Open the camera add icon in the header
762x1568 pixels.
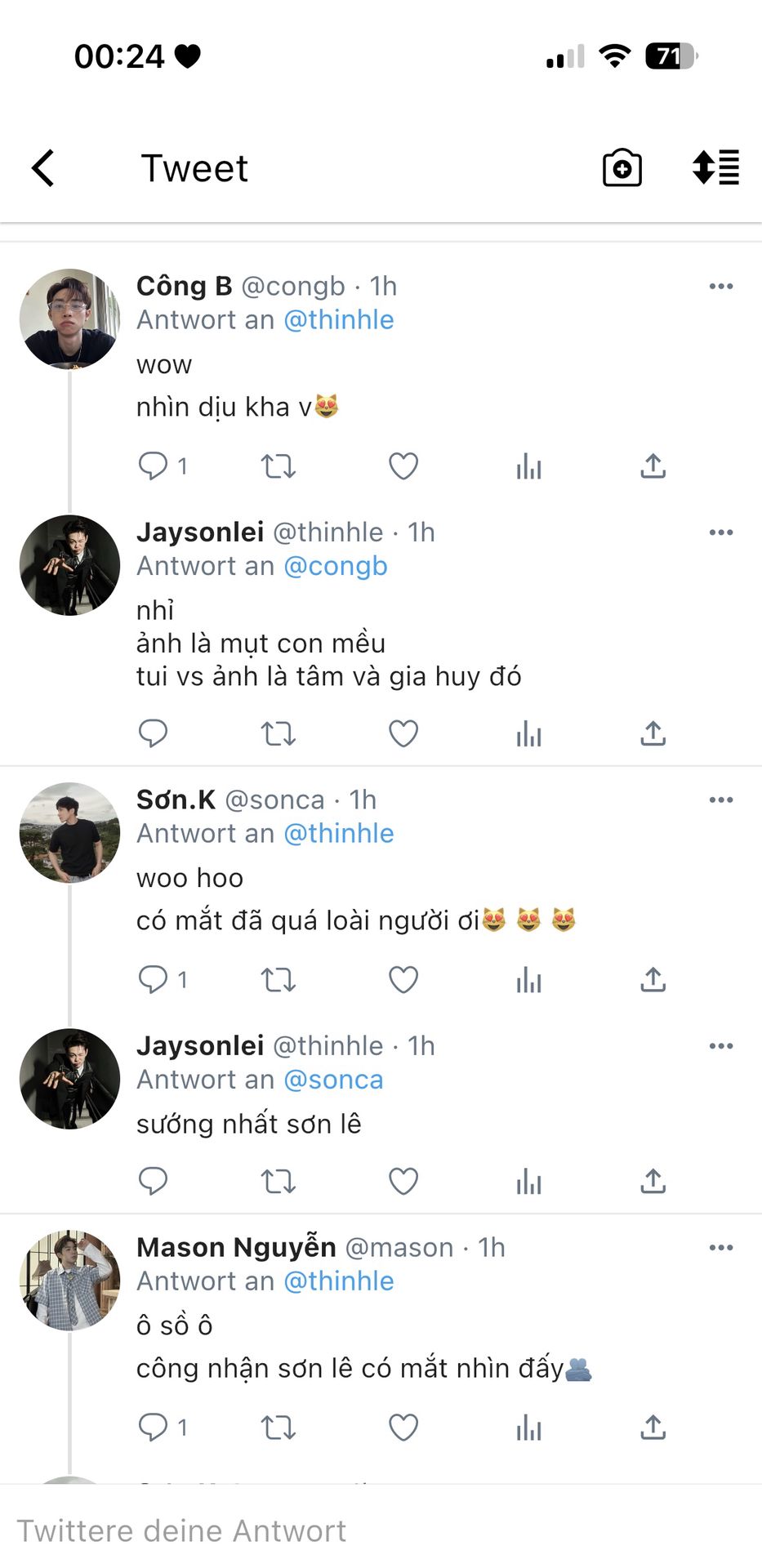(622, 168)
